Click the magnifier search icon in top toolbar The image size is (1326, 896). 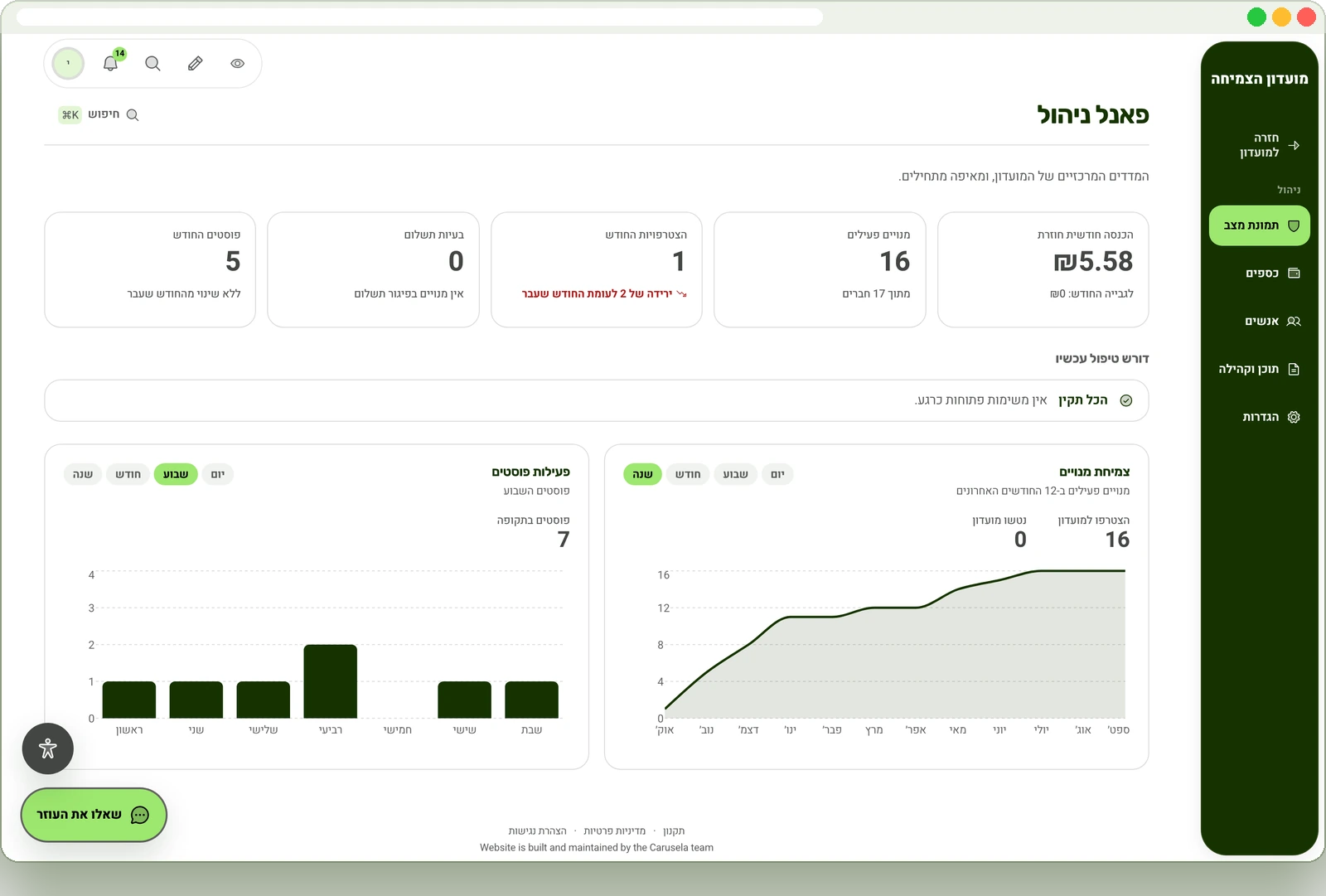pos(152,63)
